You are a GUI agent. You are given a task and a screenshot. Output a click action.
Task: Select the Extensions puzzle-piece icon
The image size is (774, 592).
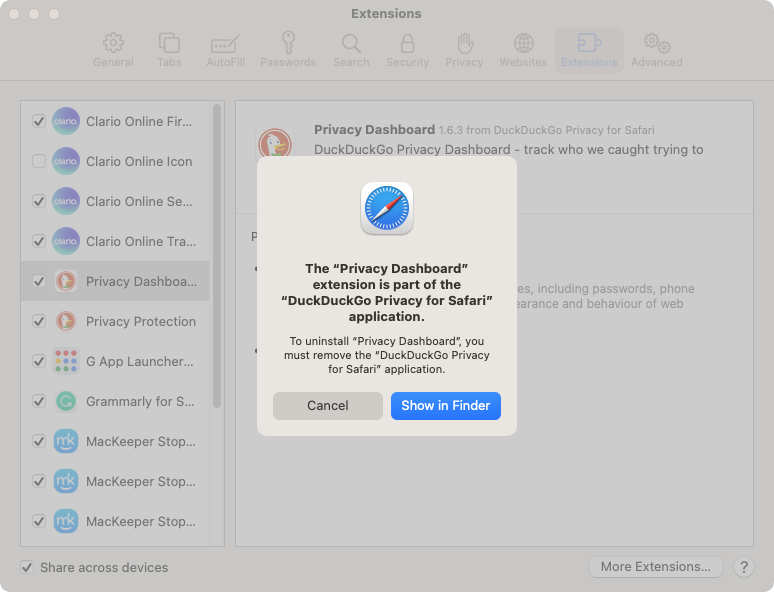589,43
